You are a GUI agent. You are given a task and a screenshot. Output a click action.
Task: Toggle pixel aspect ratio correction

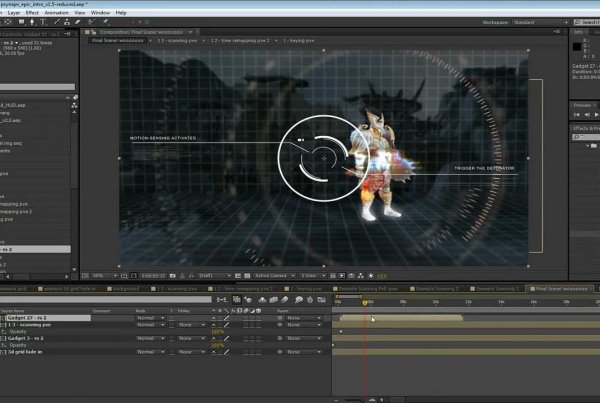(333, 276)
